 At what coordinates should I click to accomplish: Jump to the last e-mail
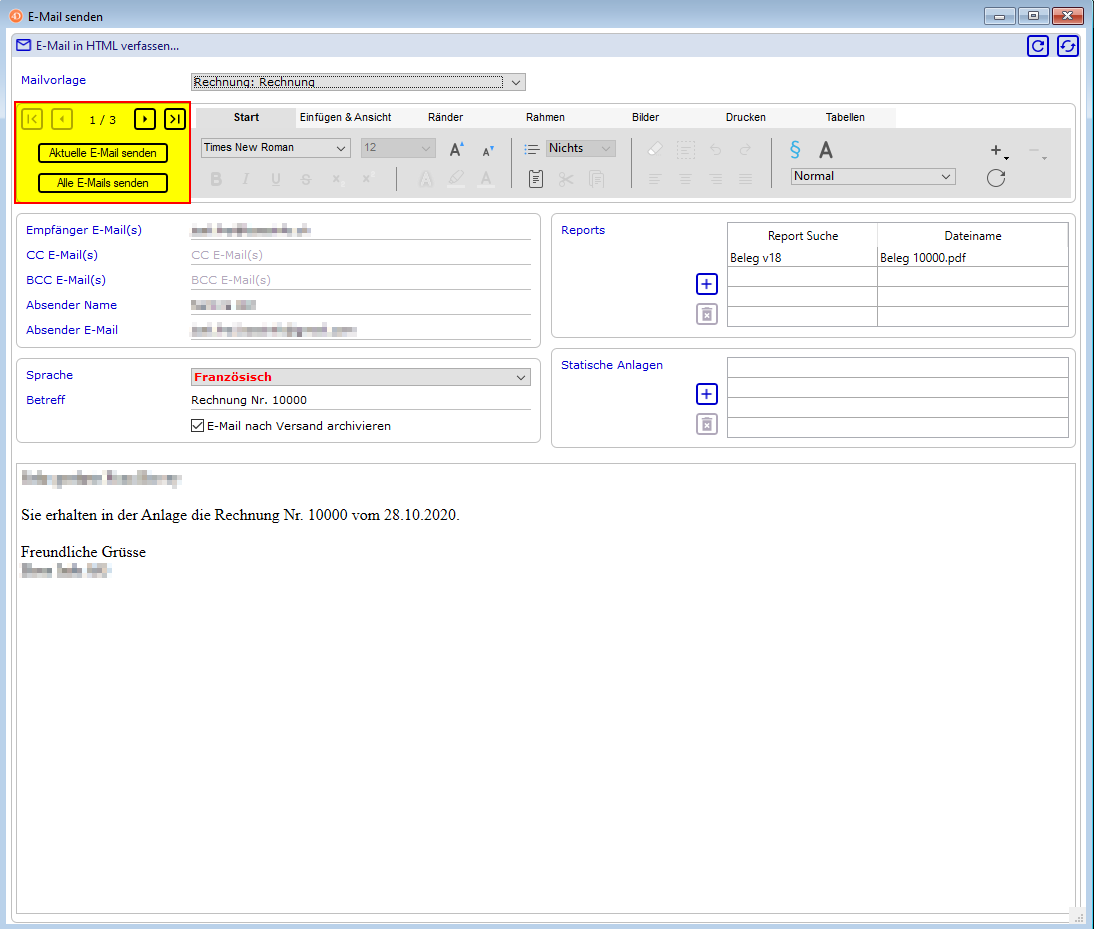tap(175, 120)
